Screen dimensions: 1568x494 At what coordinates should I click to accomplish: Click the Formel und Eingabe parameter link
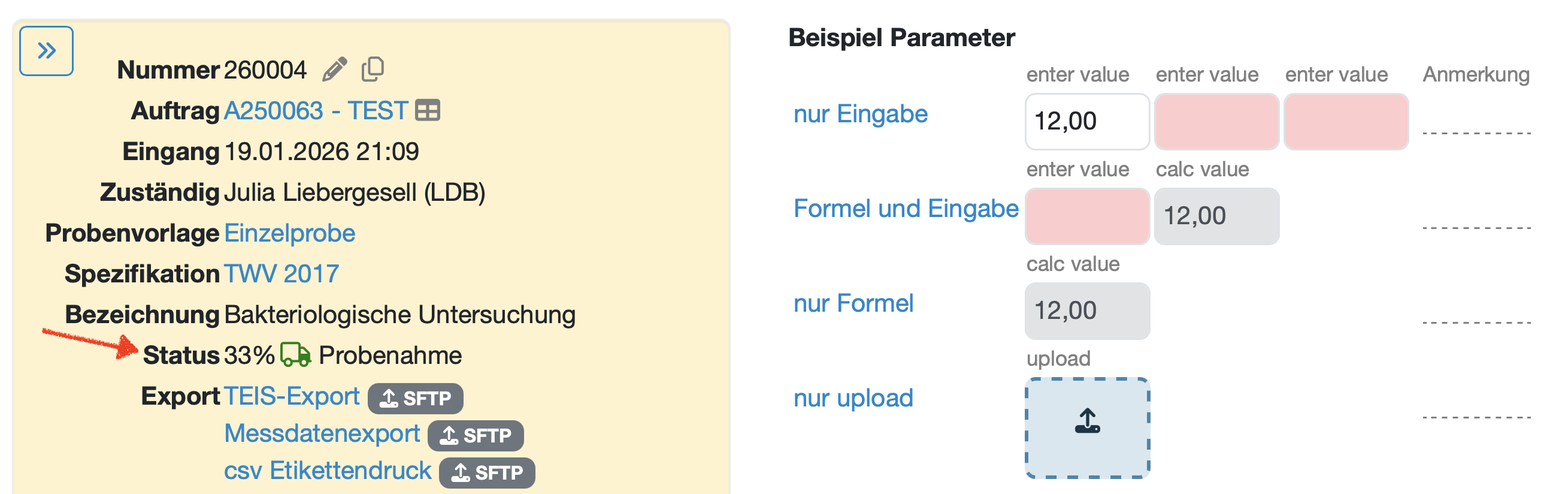[906, 208]
